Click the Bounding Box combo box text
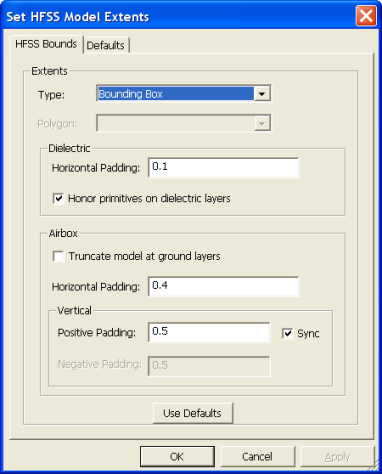This screenshot has height=474, width=382. (176, 94)
